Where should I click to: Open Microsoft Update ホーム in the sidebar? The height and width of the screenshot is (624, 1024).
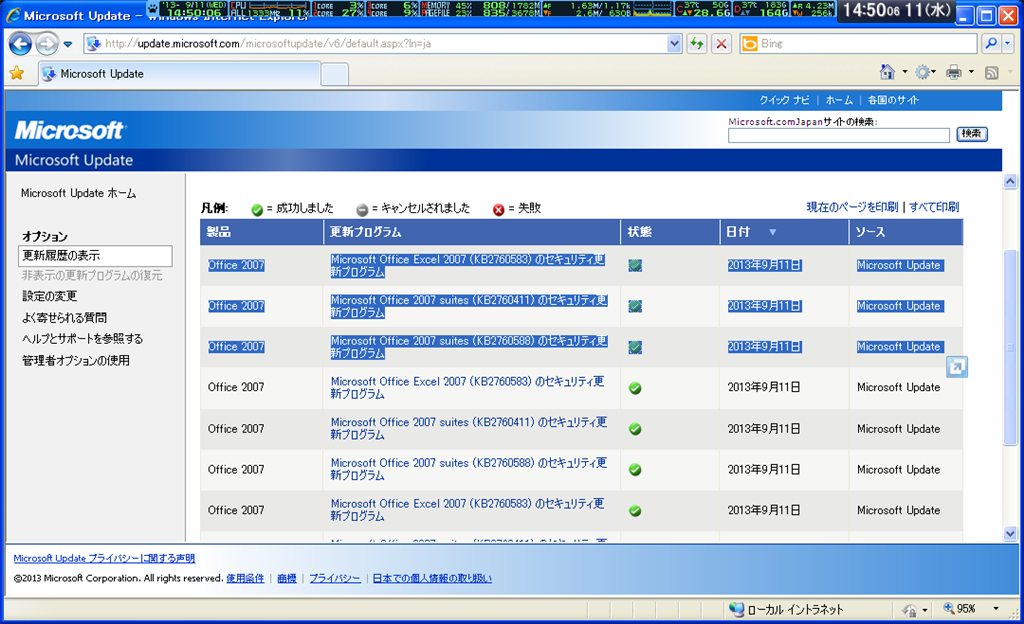click(78, 193)
